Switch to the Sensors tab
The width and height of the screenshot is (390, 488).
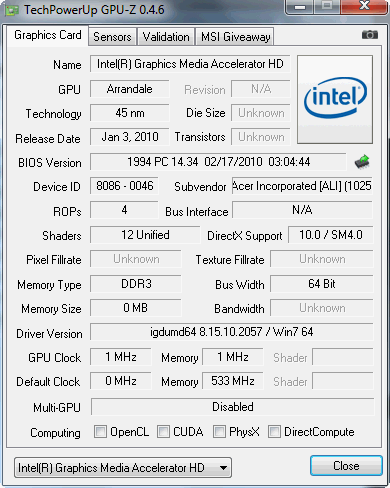pos(112,37)
